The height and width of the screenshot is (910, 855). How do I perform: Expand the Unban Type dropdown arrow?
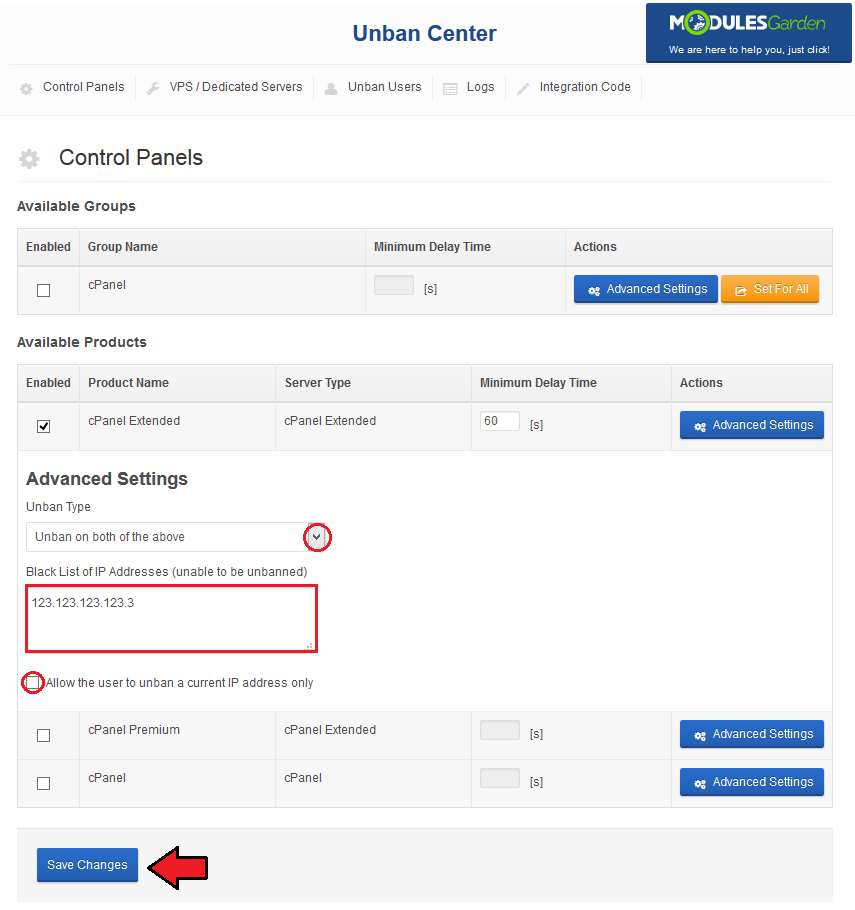316,537
